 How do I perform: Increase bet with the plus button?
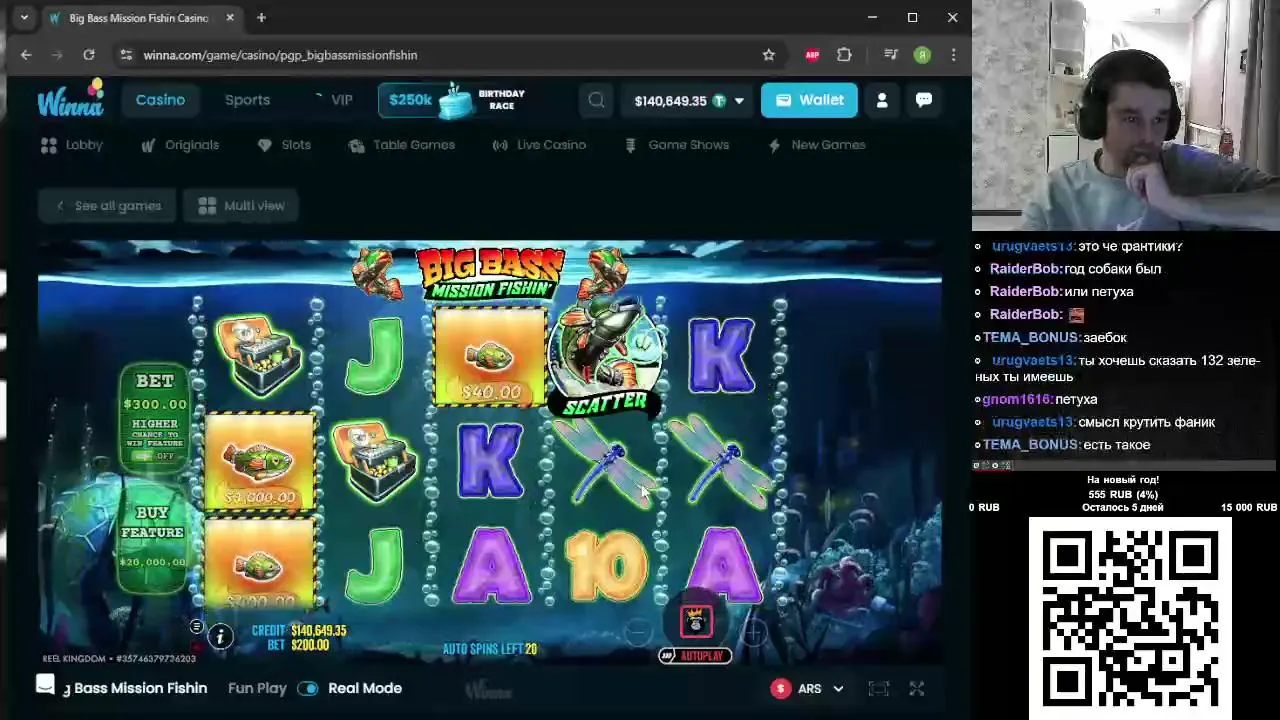tap(755, 631)
